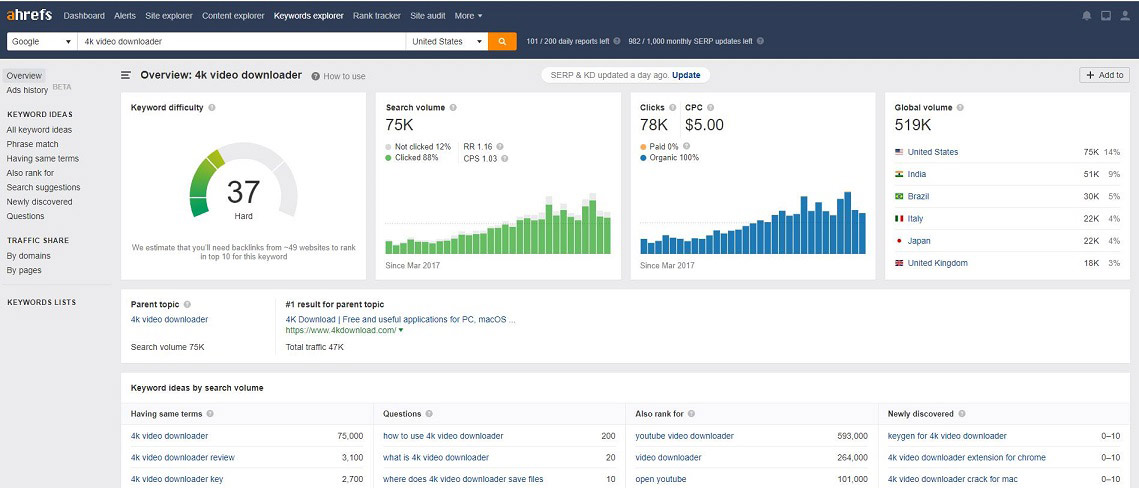The image size is (1139, 488).
Task: Open Site audit in the top navigation
Action: point(428,15)
